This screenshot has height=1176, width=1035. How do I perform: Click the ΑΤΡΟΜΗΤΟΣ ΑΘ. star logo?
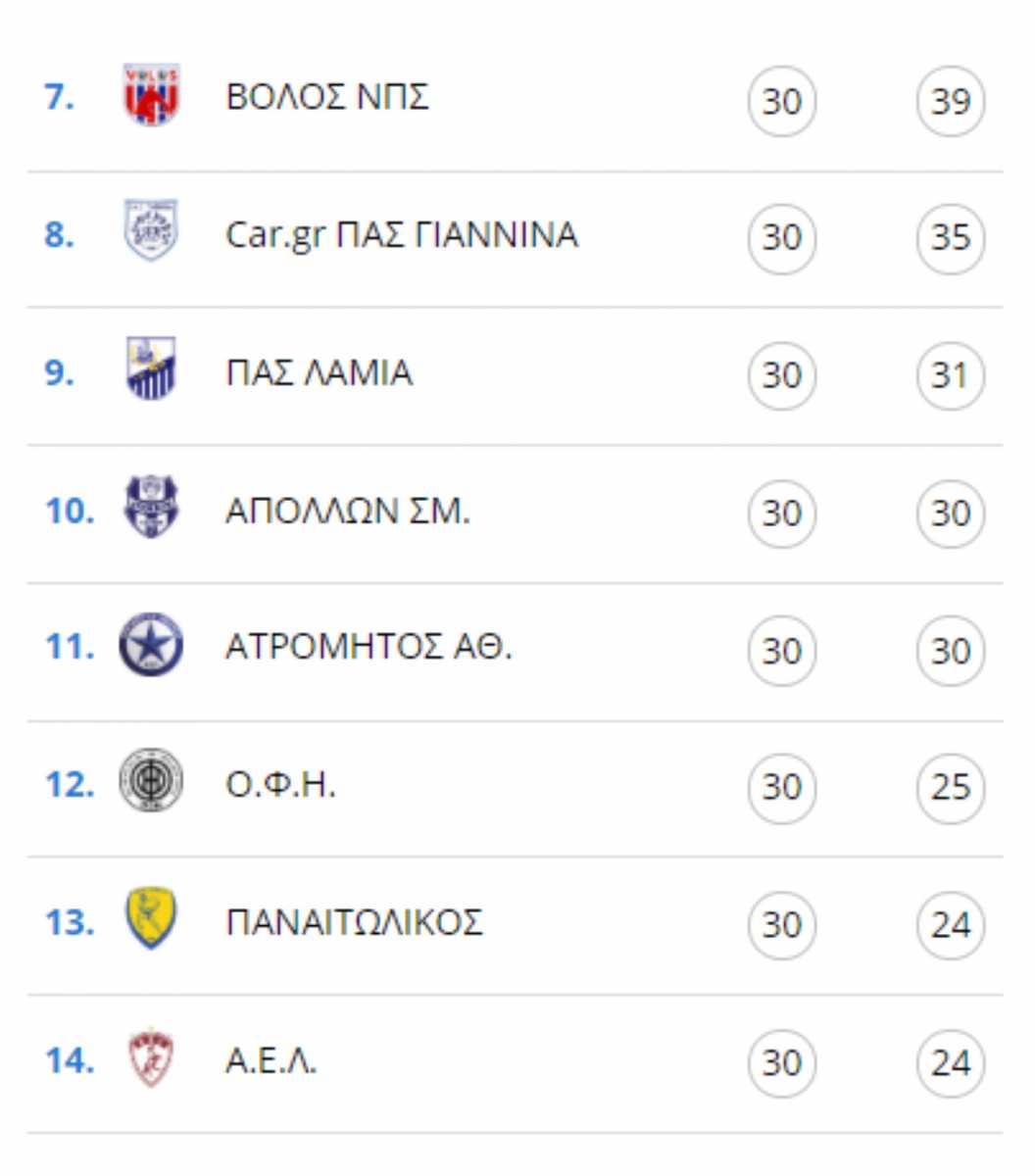pos(151,646)
